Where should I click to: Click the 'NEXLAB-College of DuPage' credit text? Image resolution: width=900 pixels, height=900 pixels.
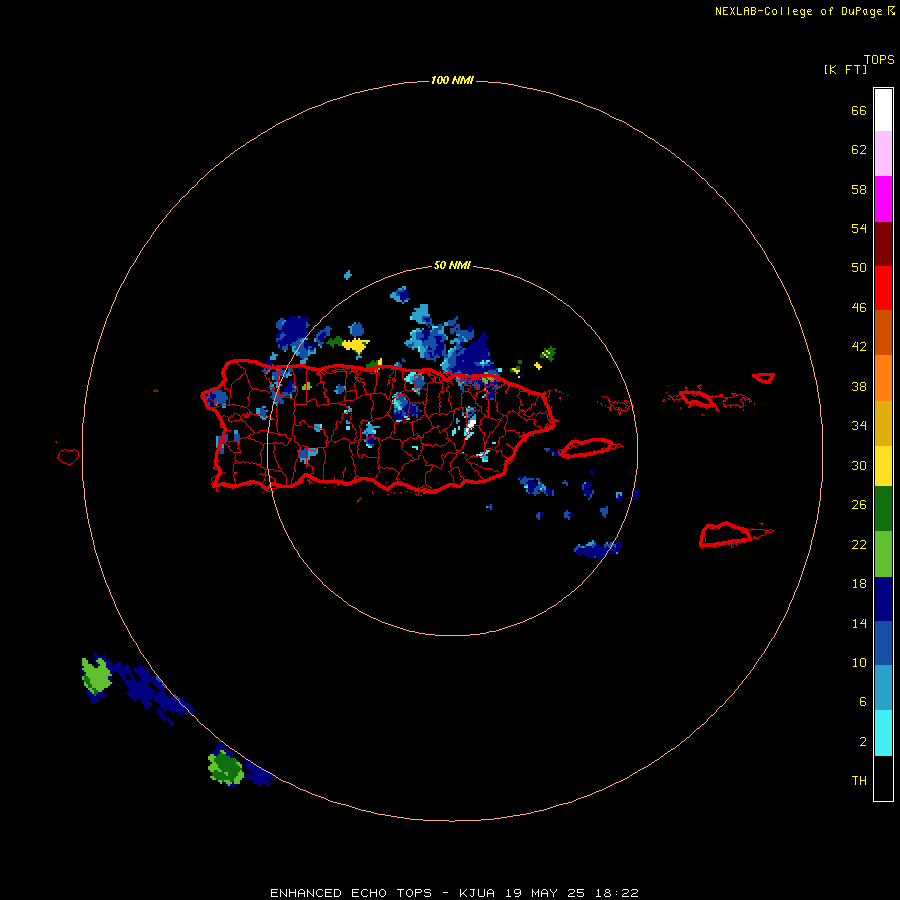pos(798,11)
